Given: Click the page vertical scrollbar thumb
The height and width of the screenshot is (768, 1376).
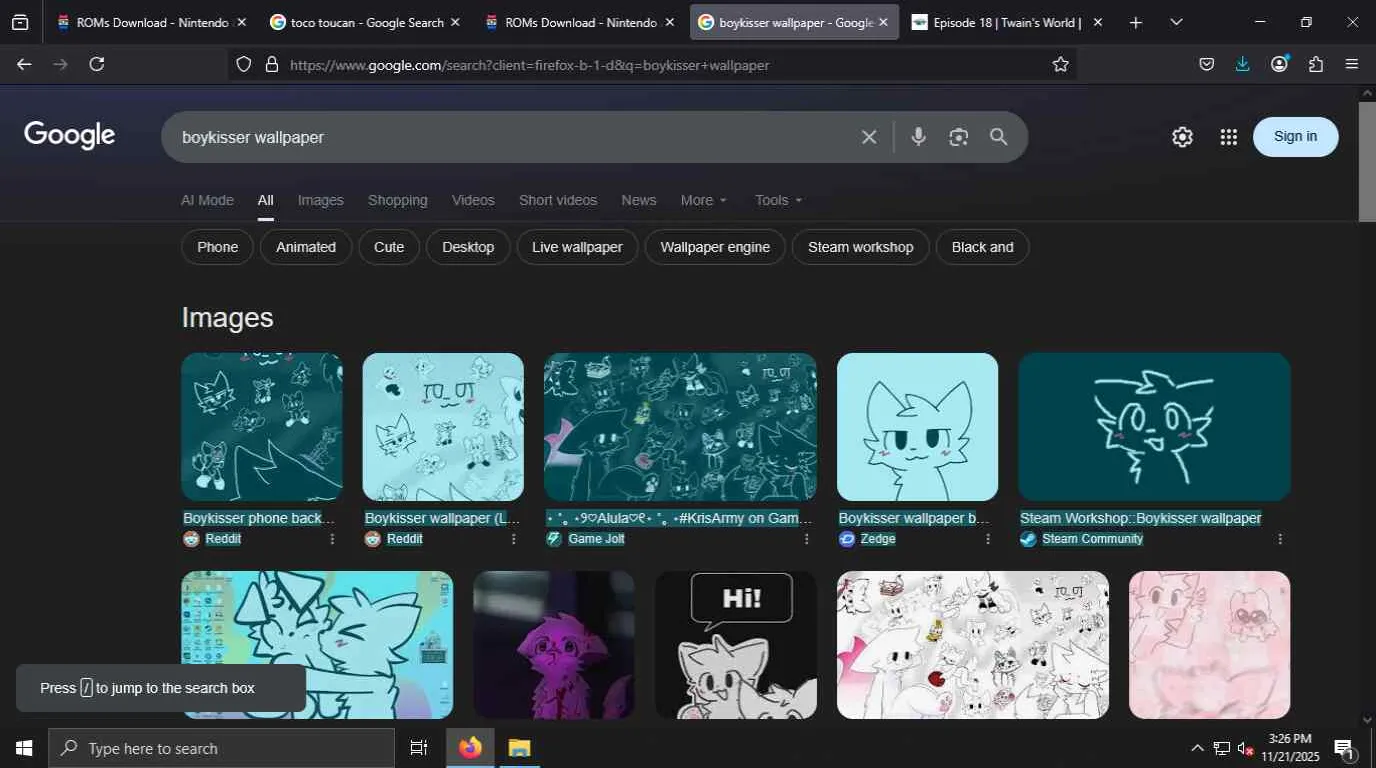Looking at the screenshot, I should pos(1367,160).
